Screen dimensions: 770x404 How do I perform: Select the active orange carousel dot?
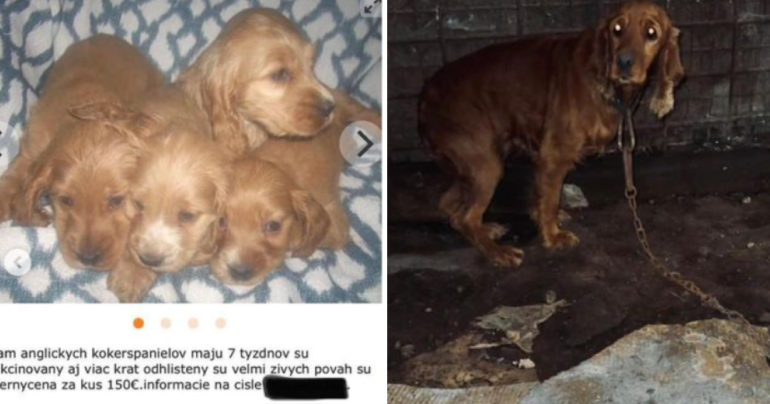click(x=138, y=323)
